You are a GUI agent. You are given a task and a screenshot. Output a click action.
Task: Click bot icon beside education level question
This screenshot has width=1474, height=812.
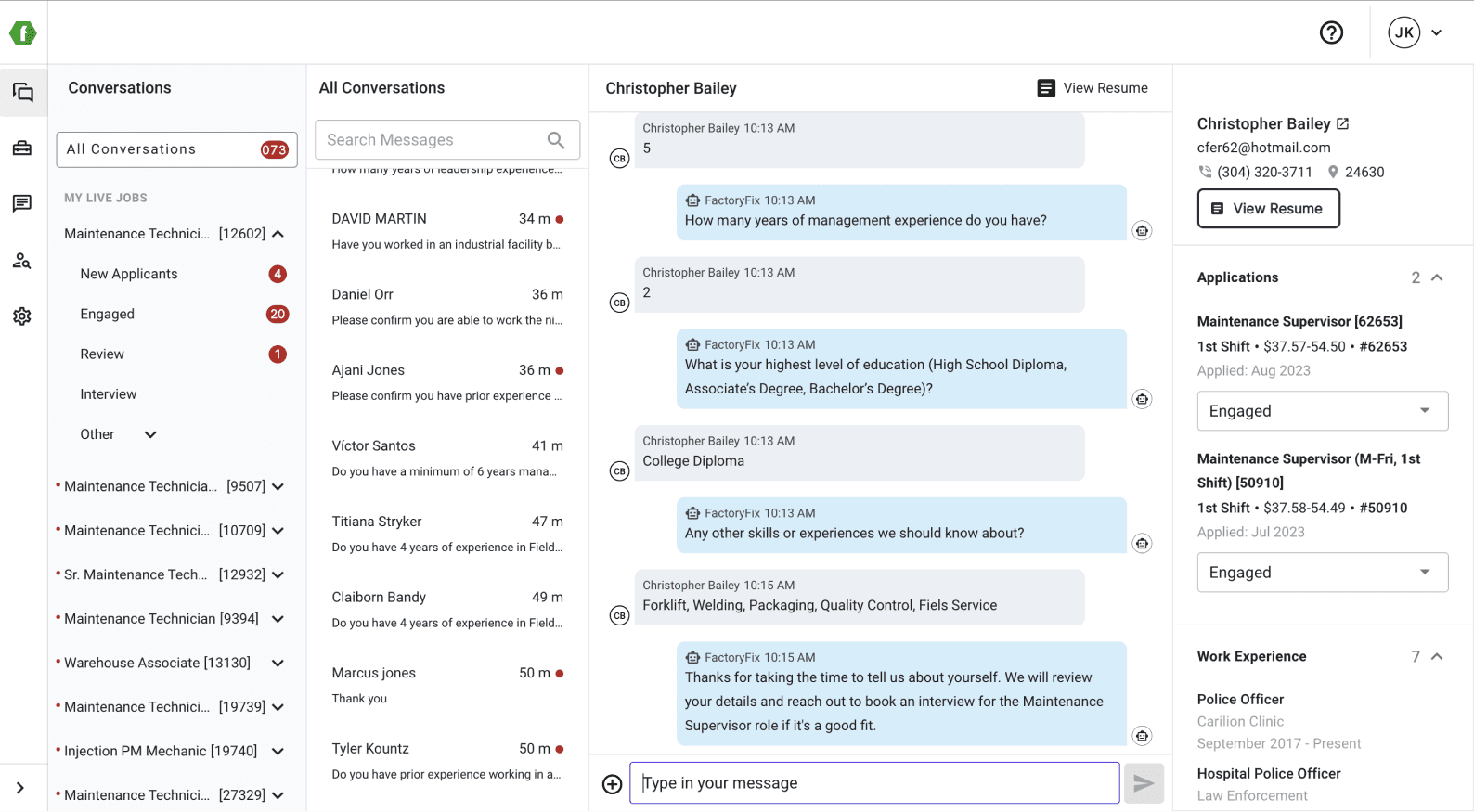[1142, 399]
